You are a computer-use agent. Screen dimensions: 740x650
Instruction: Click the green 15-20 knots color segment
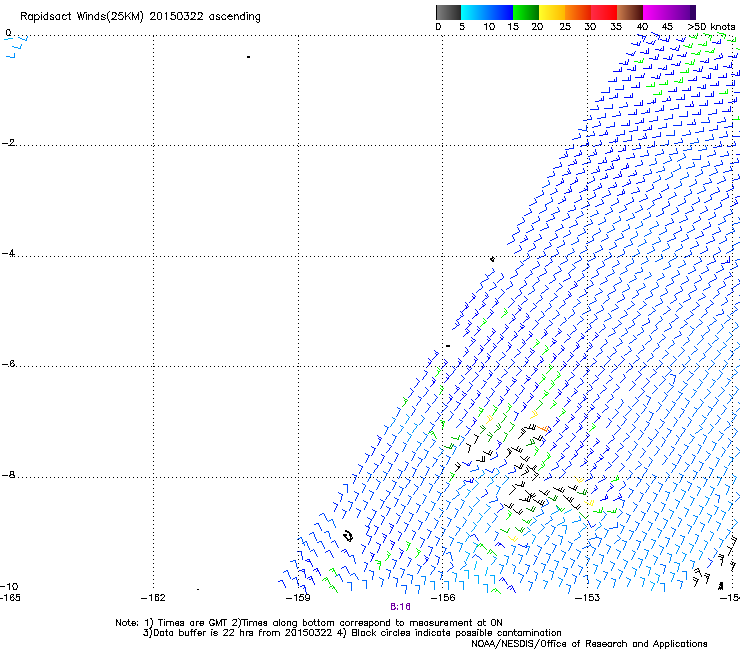coord(526,12)
